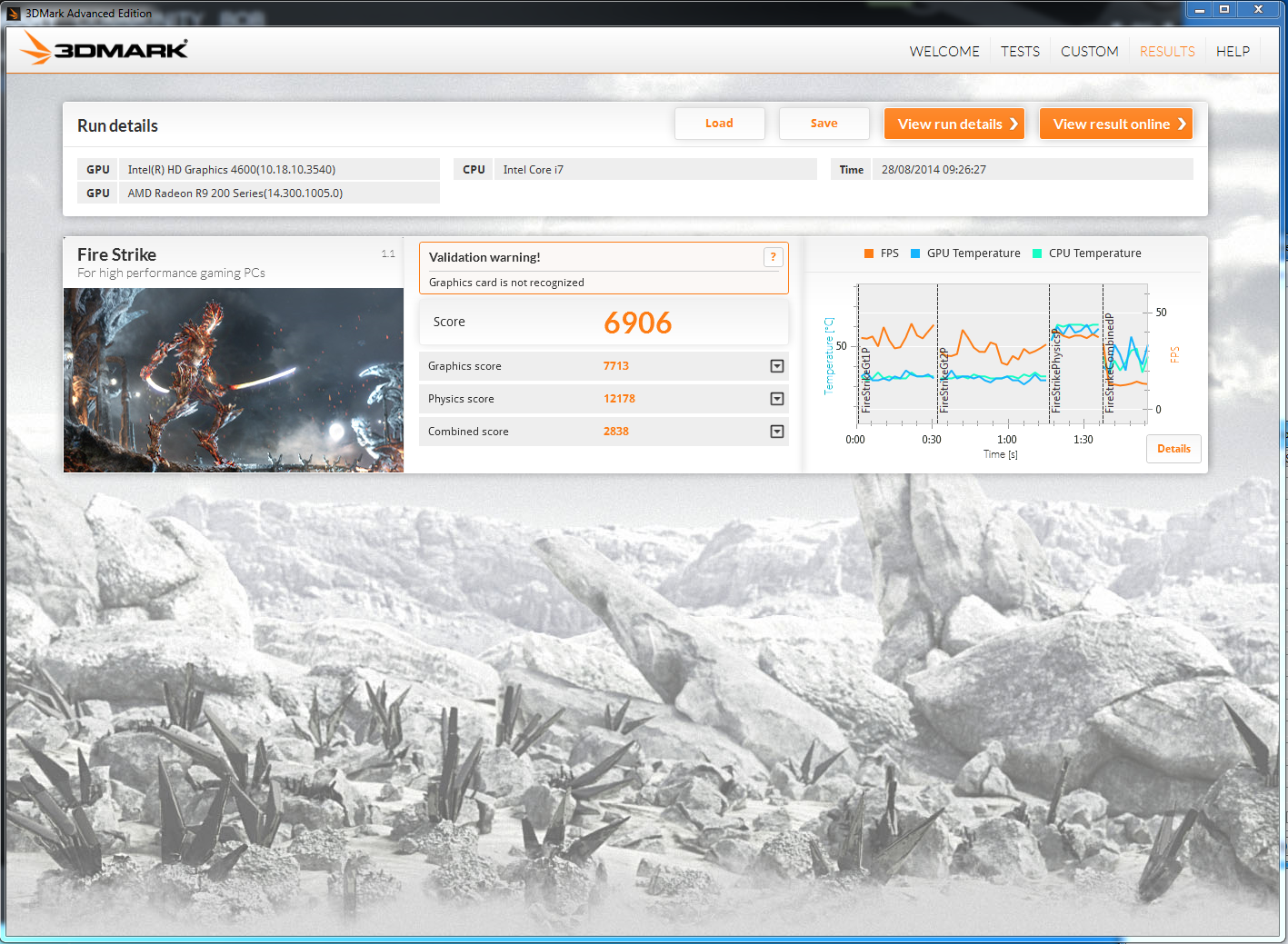The height and width of the screenshot is (944, 1288).
Task: Expand the Combined score details
Action: click(x=777, y=432)
